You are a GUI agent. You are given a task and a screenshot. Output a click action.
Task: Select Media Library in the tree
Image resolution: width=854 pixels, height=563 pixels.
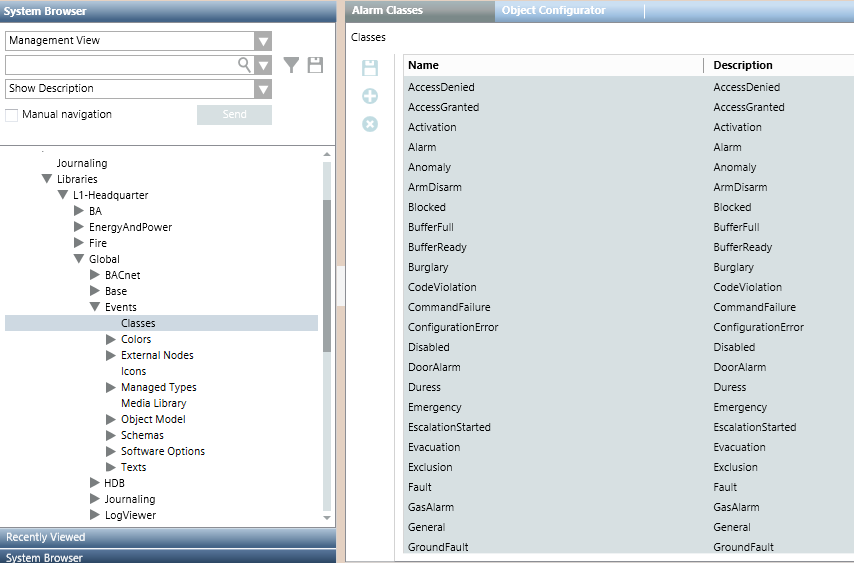pos(153,404)
